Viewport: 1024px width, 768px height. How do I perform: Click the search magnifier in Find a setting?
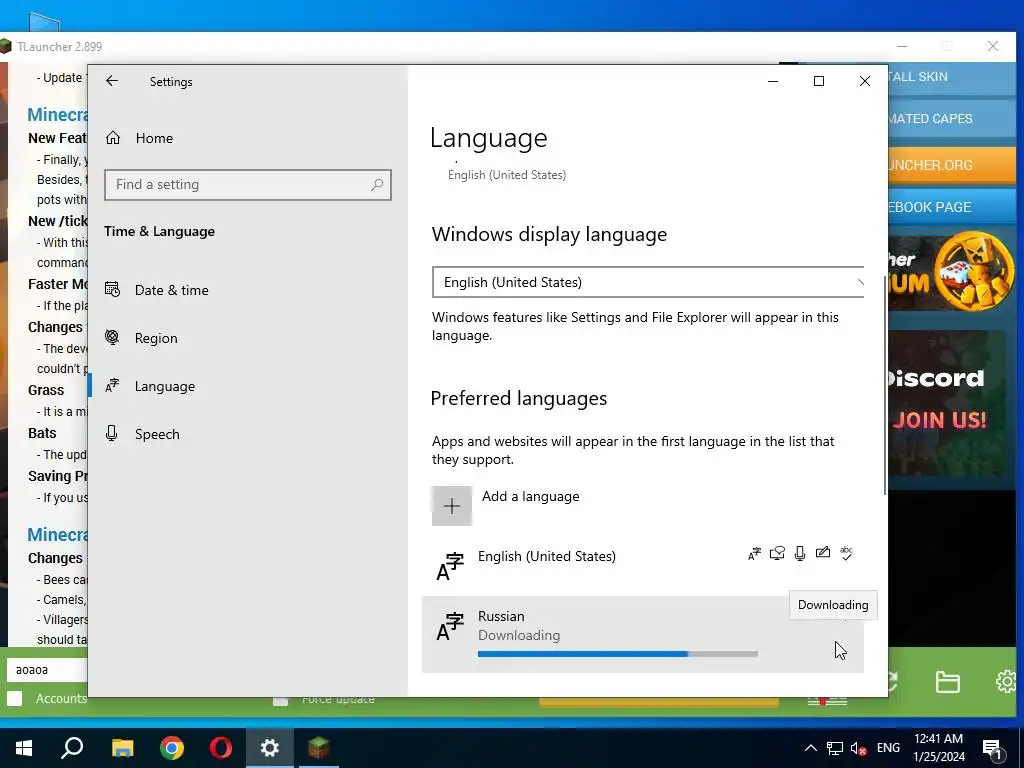377,185
